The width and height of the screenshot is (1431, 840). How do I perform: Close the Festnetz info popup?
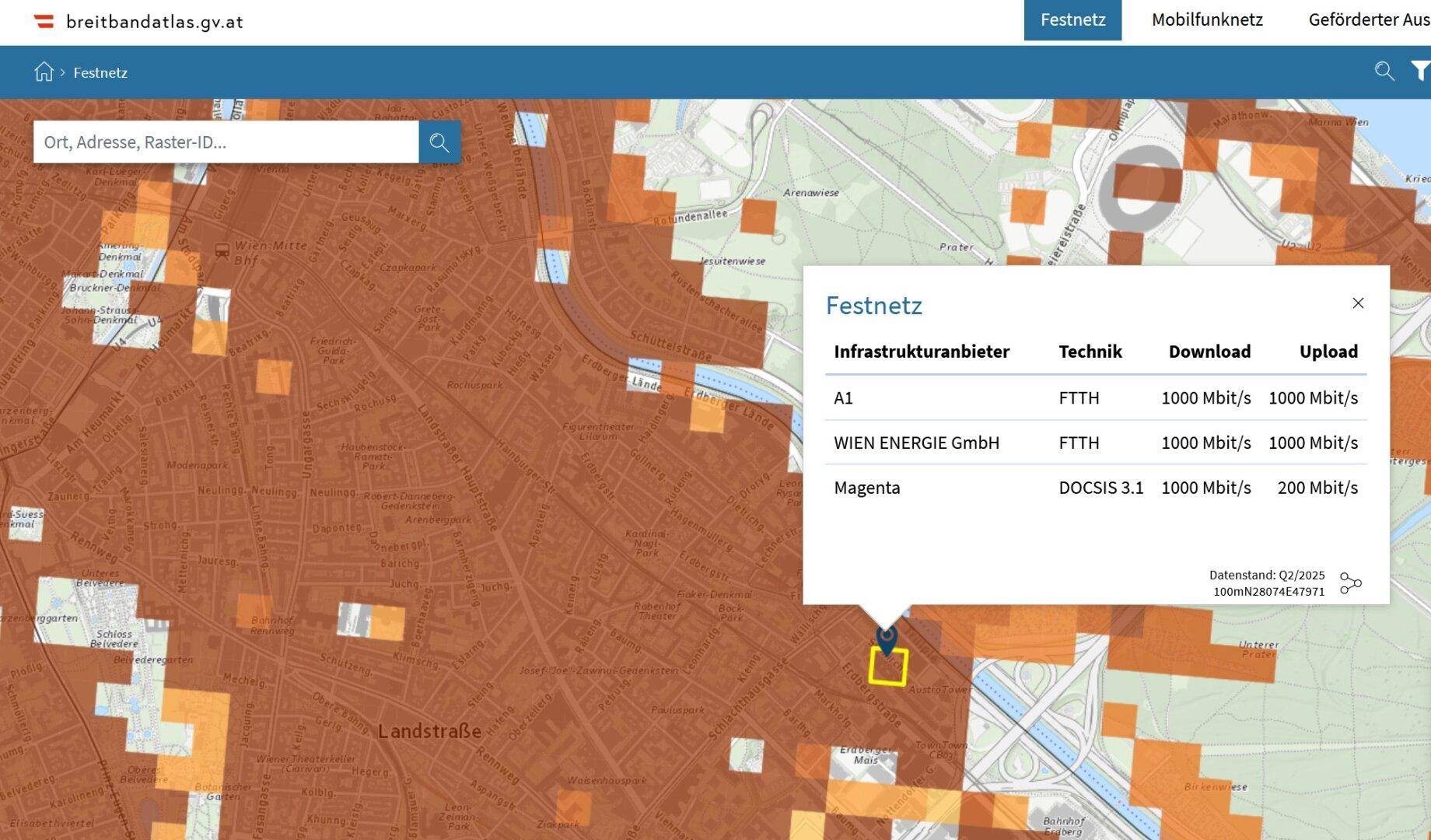point(1358,303)
